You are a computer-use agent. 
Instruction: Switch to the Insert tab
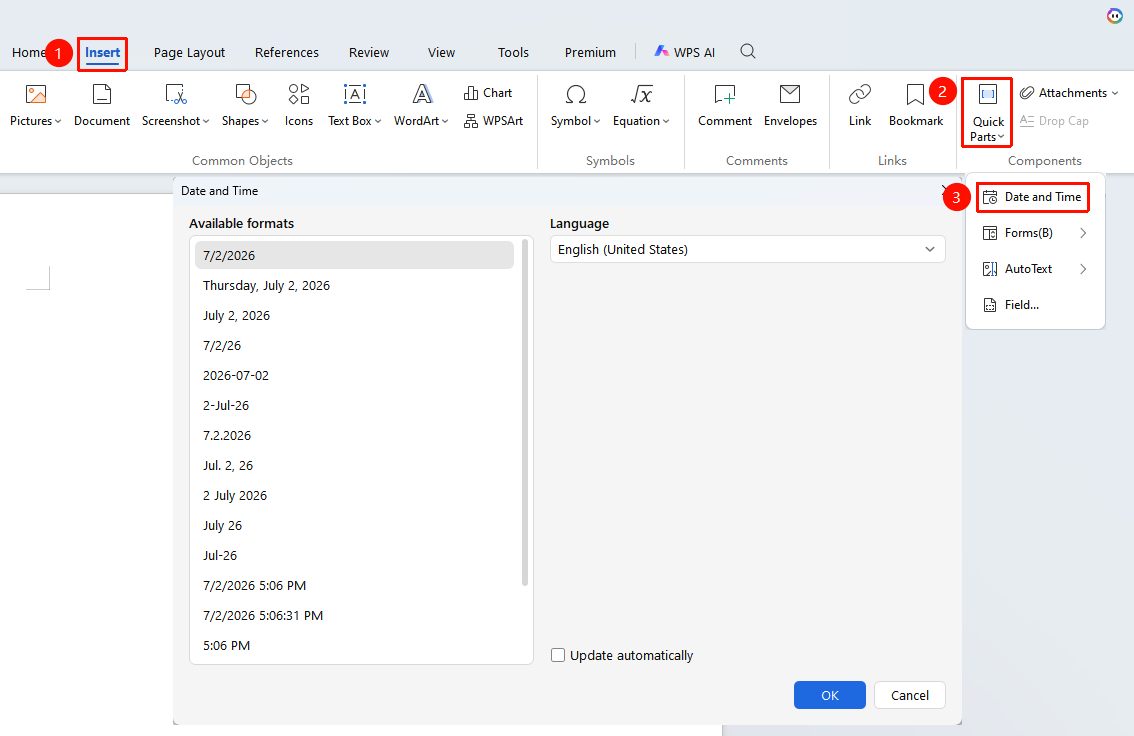(103, 53)
